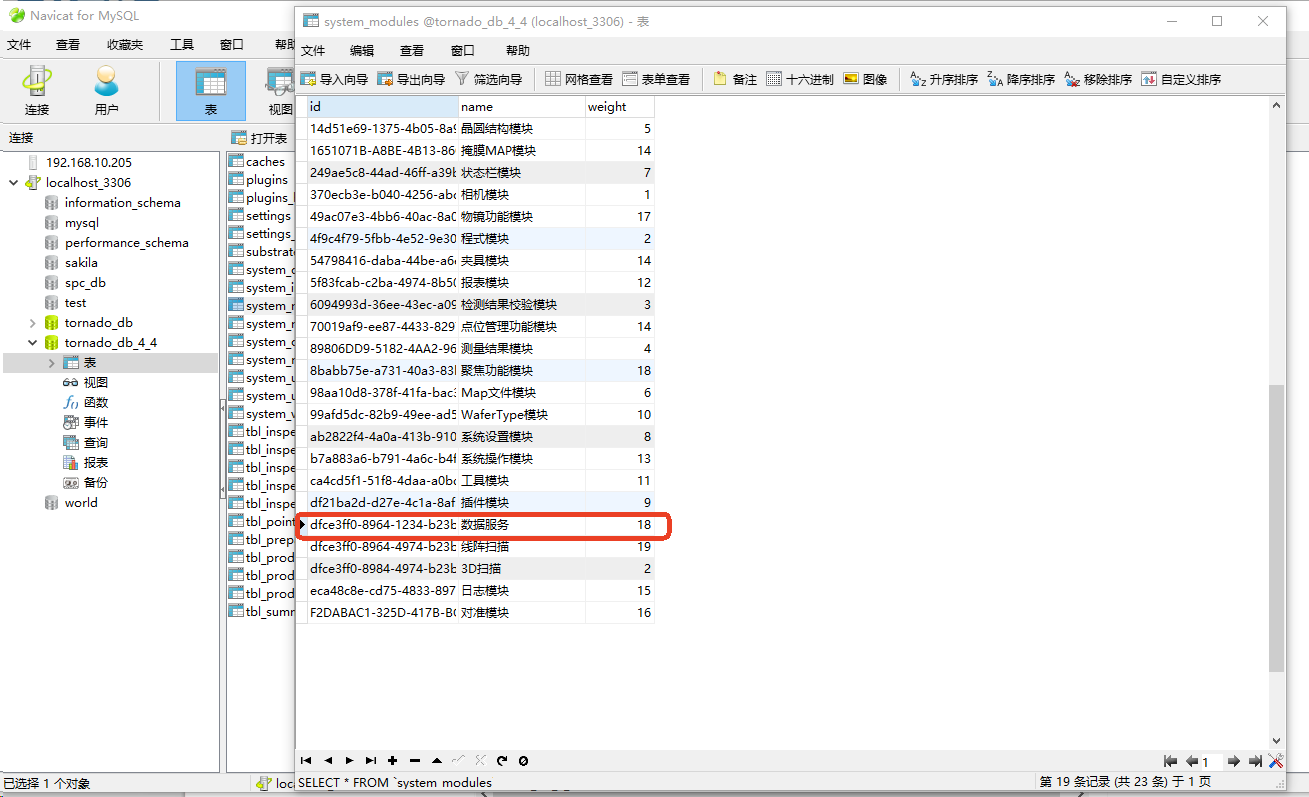Expand the tornado_db database node
Viewport: 1309px width, 797px height.
point(33,323)
